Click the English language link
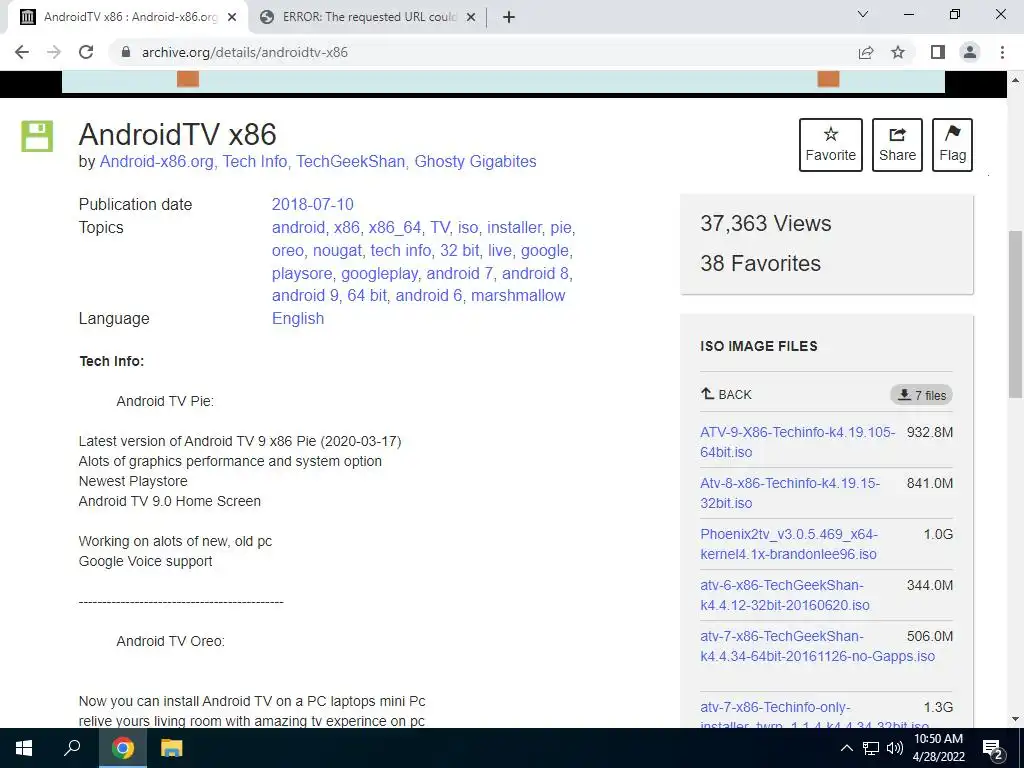Viewport: 1024px width, 768px height. click(x=298, y=319)
